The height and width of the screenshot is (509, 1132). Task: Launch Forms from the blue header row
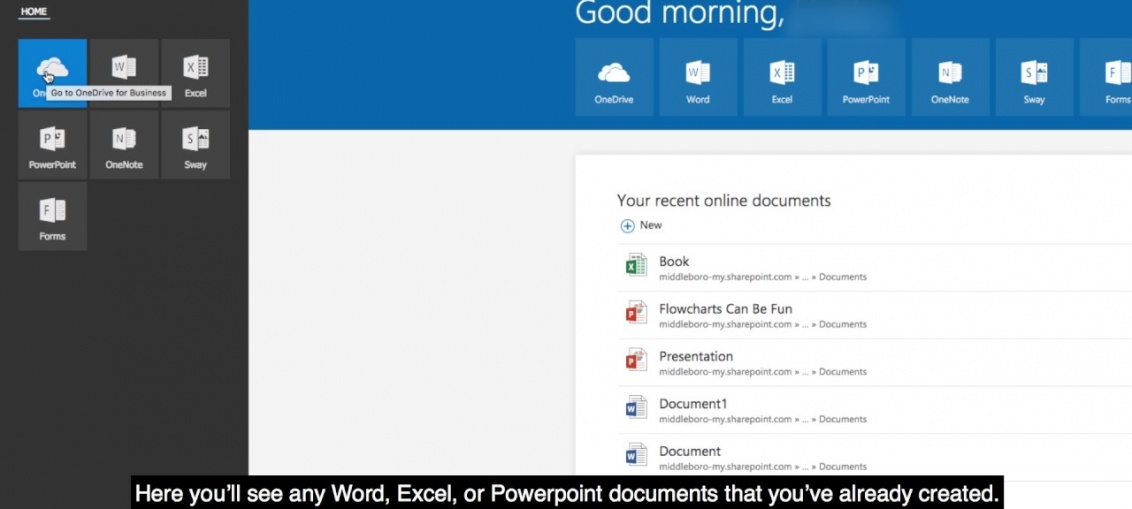pos(1106,77)
